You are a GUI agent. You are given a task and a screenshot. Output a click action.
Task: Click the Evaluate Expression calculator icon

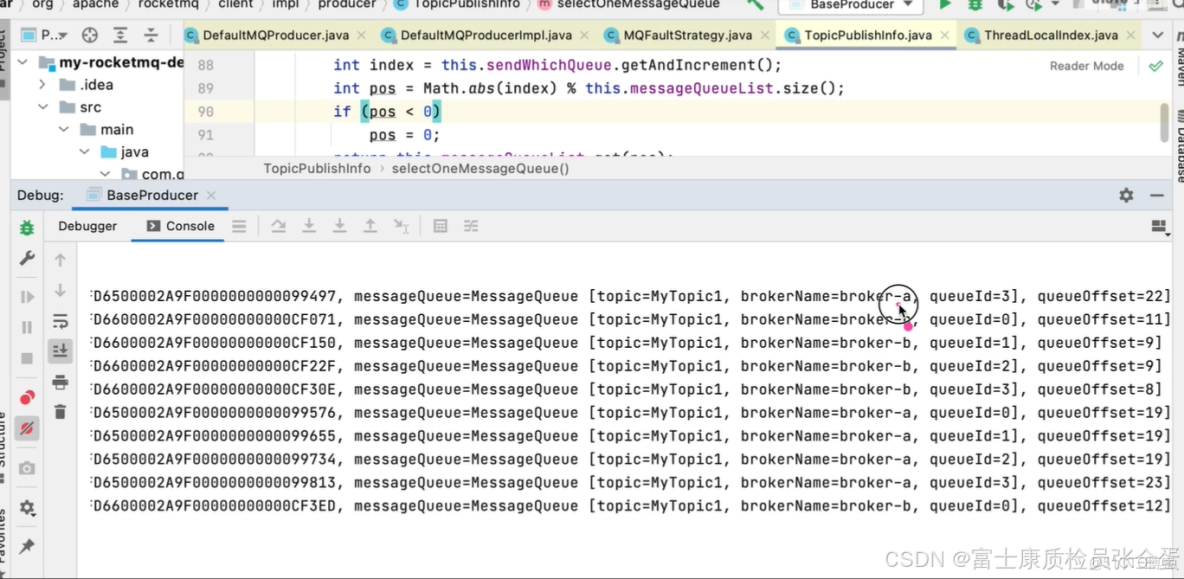tap(440, 226)
